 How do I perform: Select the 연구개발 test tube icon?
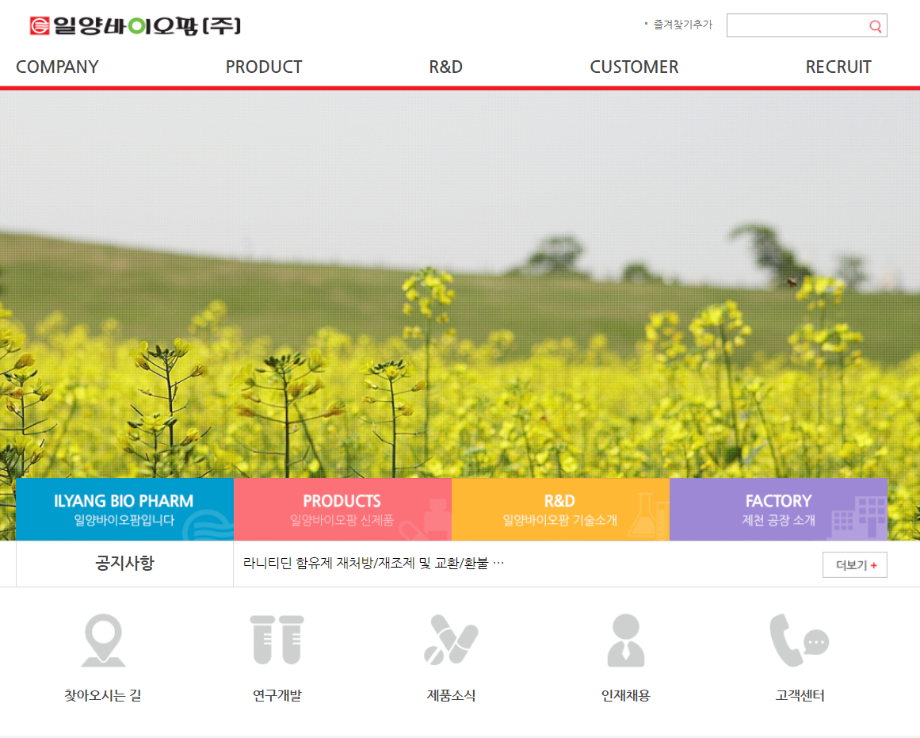click(277, 637)
